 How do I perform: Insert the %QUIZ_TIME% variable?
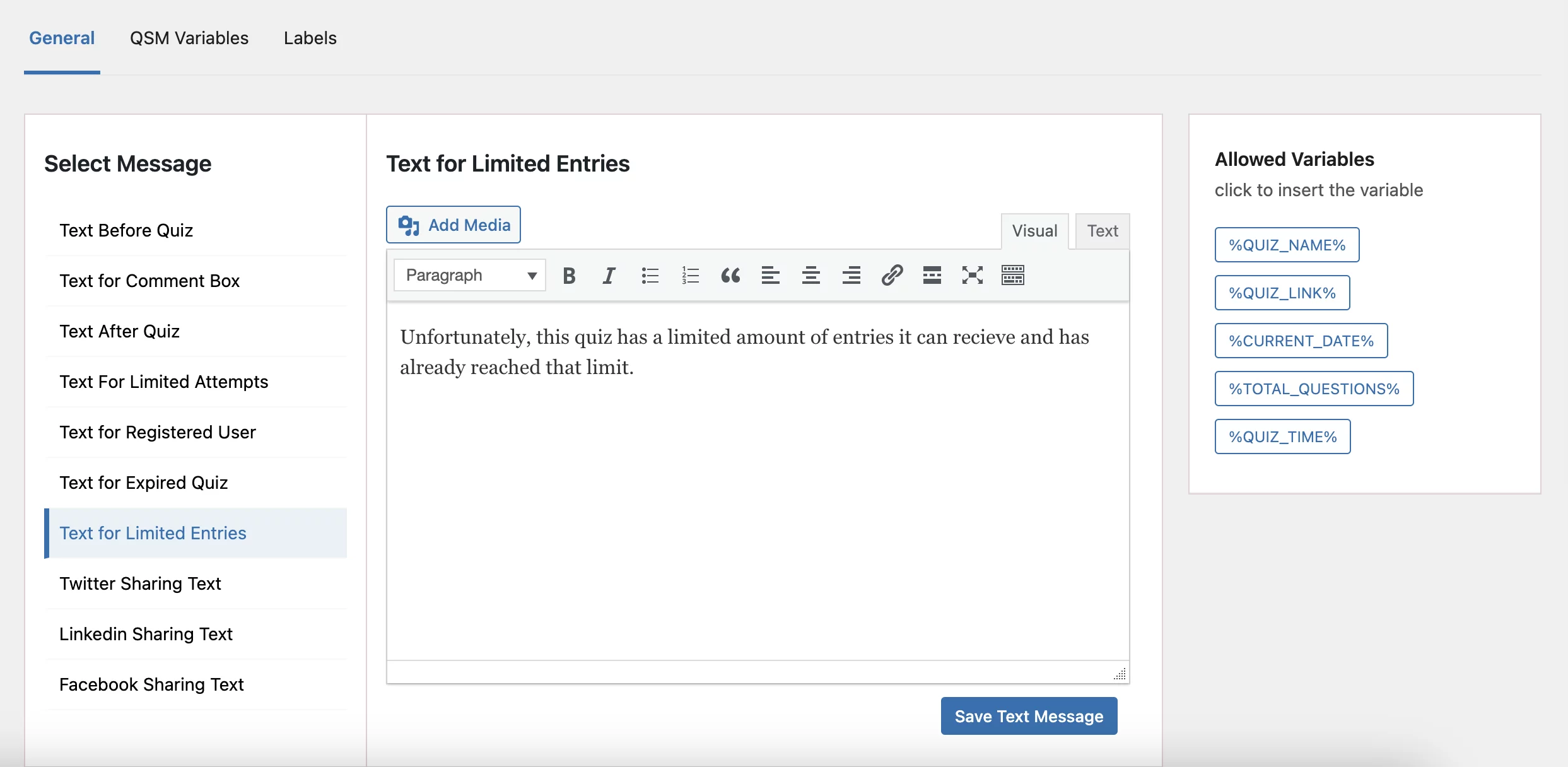[1283, 436]
